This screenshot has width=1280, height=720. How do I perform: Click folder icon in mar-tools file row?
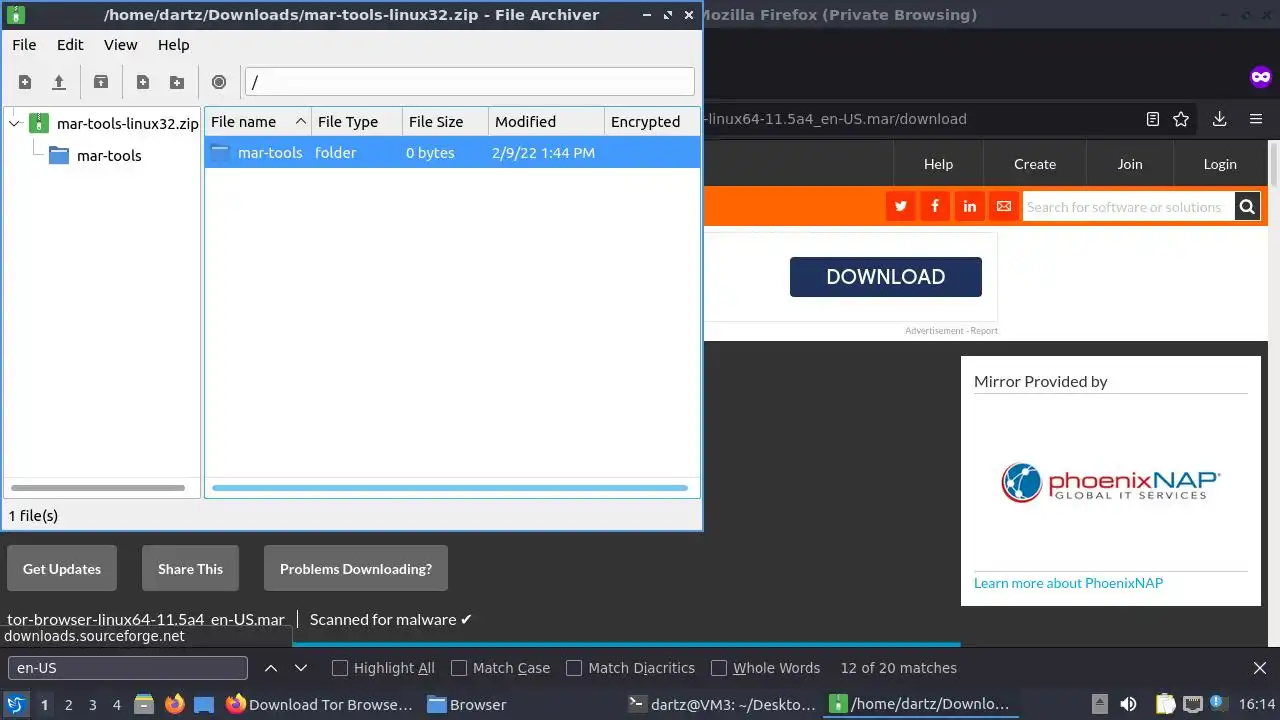coord(221,152)
